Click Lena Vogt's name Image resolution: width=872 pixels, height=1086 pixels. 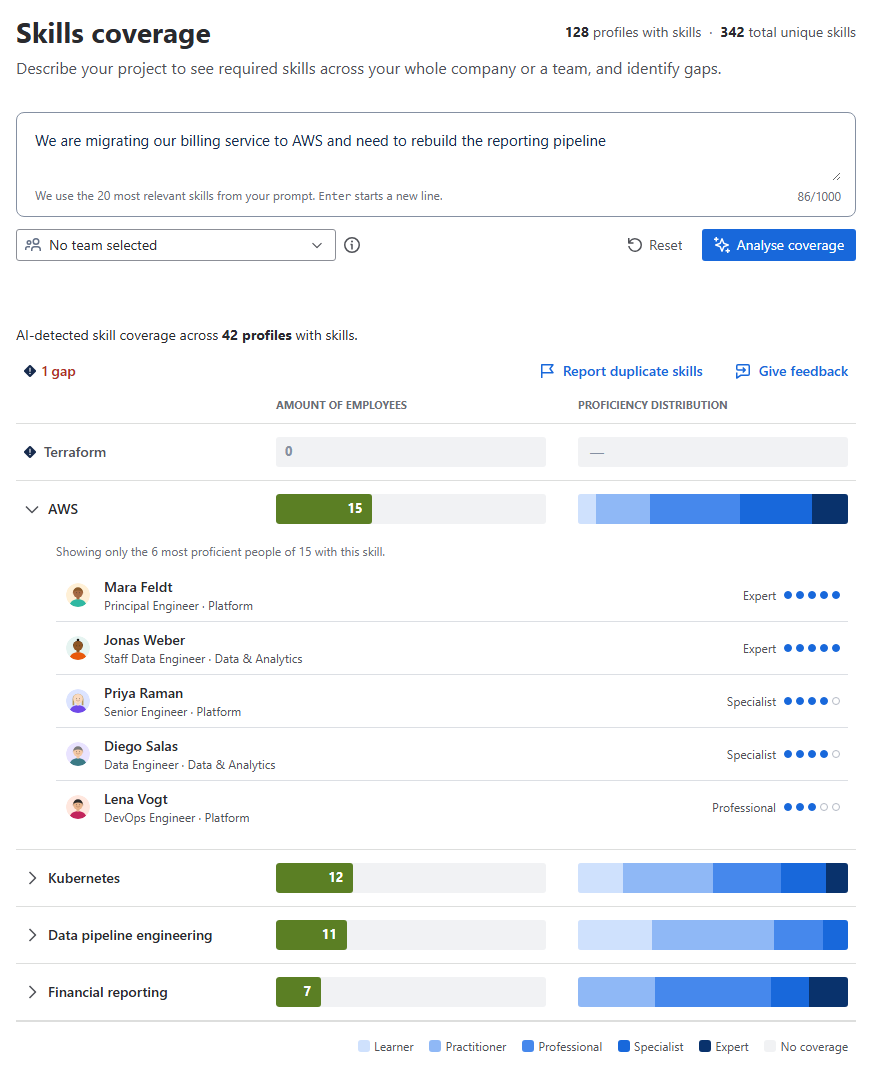tap(136, 799)
